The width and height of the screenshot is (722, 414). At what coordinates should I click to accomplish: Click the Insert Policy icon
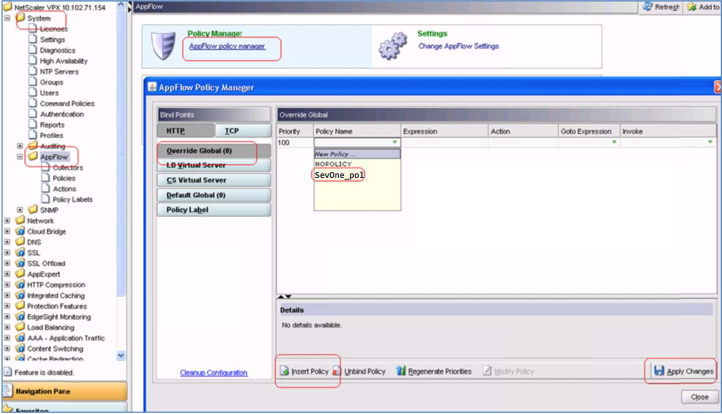pyautogui.click(x=285, y=371)
